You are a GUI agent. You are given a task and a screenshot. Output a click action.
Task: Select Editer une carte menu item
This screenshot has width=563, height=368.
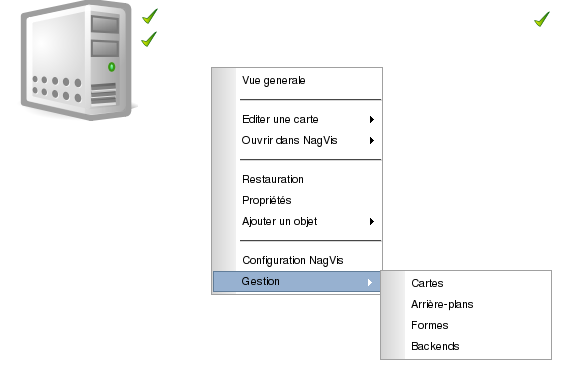[280, 120]
